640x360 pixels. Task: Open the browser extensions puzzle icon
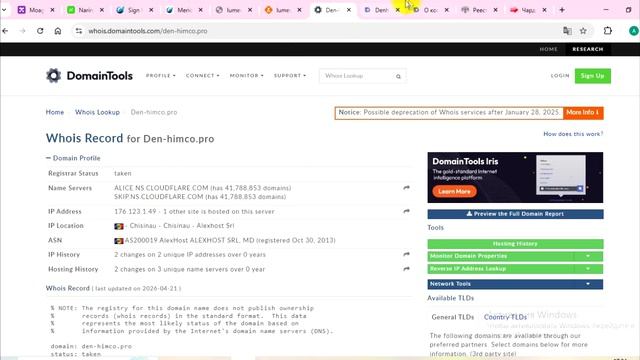tap(608, 31)
